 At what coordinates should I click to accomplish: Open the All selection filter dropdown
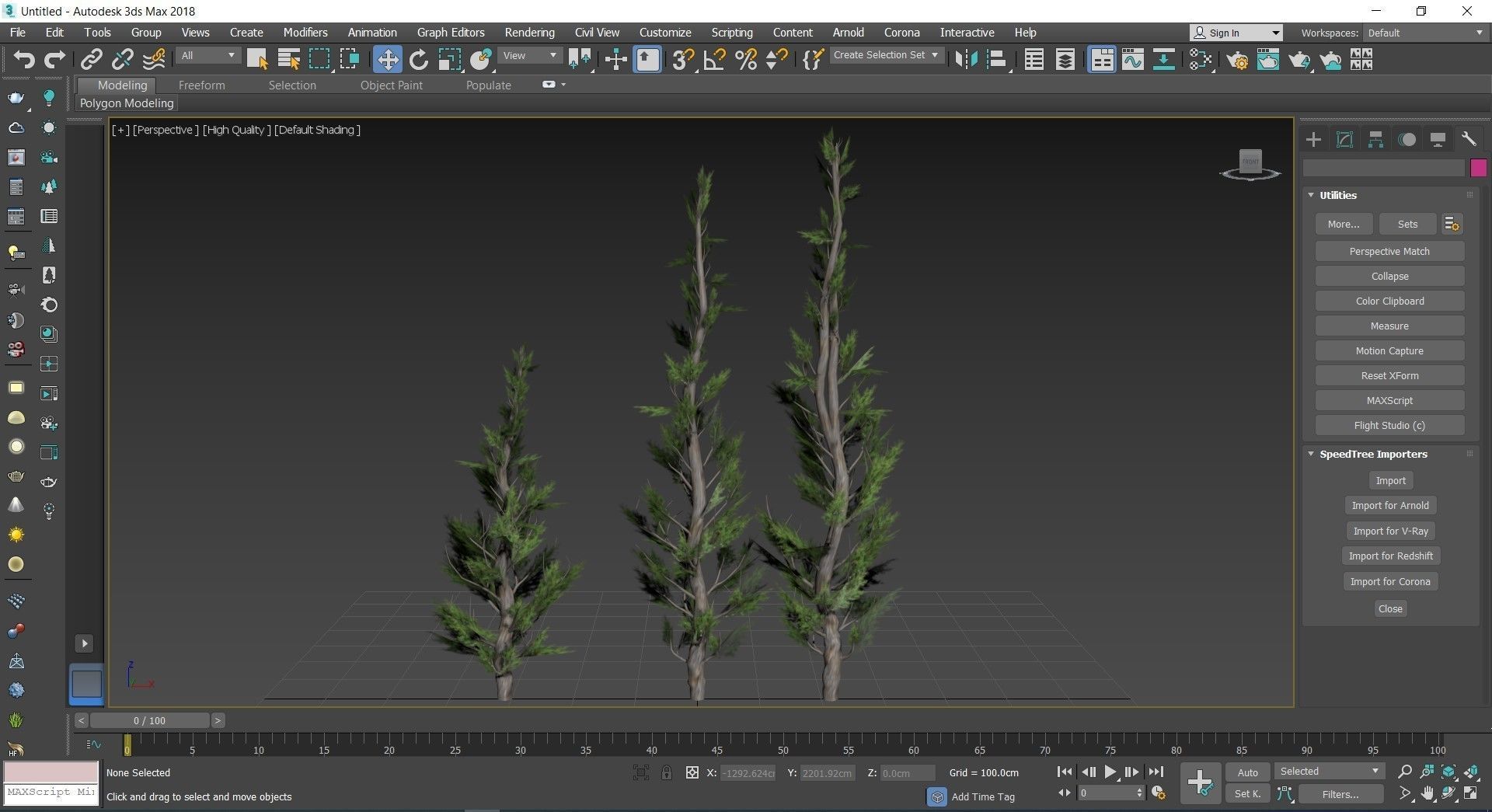(207, 56)
